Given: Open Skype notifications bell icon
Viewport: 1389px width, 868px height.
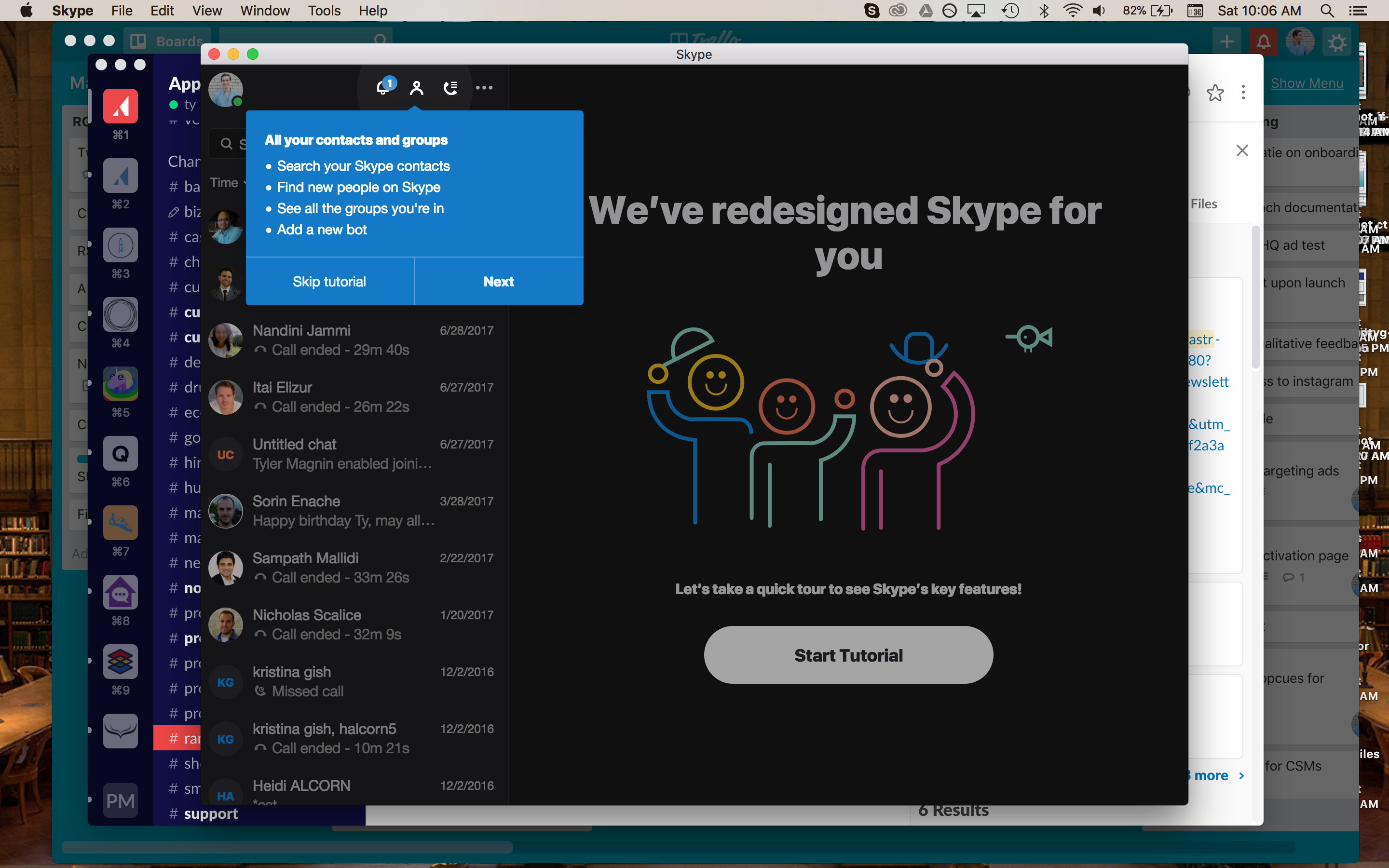Looking at the screenshot, I should tap(383, 88).
